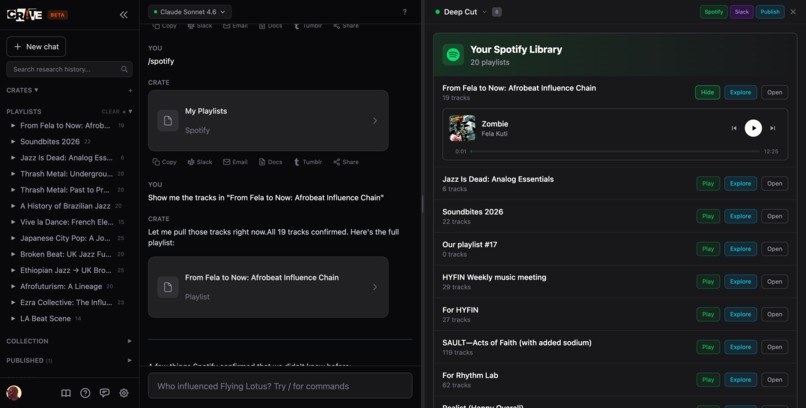Play HYFIN Weekly music meeting
The width and height of the screenshot is (806, 408).
coord(708,282)
